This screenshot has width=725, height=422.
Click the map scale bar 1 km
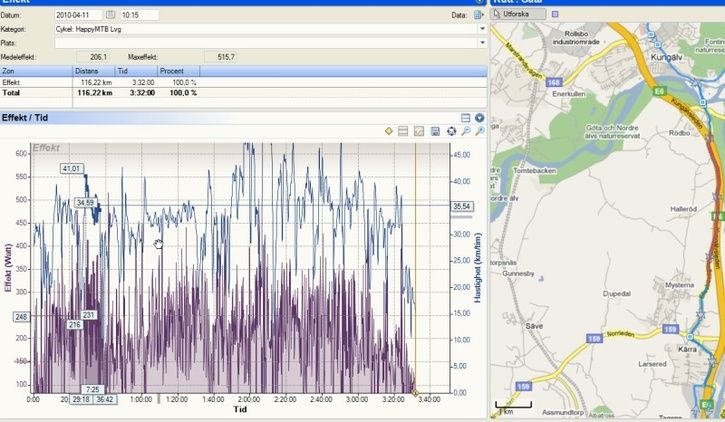pyautogui.click(x=513, y=407)
